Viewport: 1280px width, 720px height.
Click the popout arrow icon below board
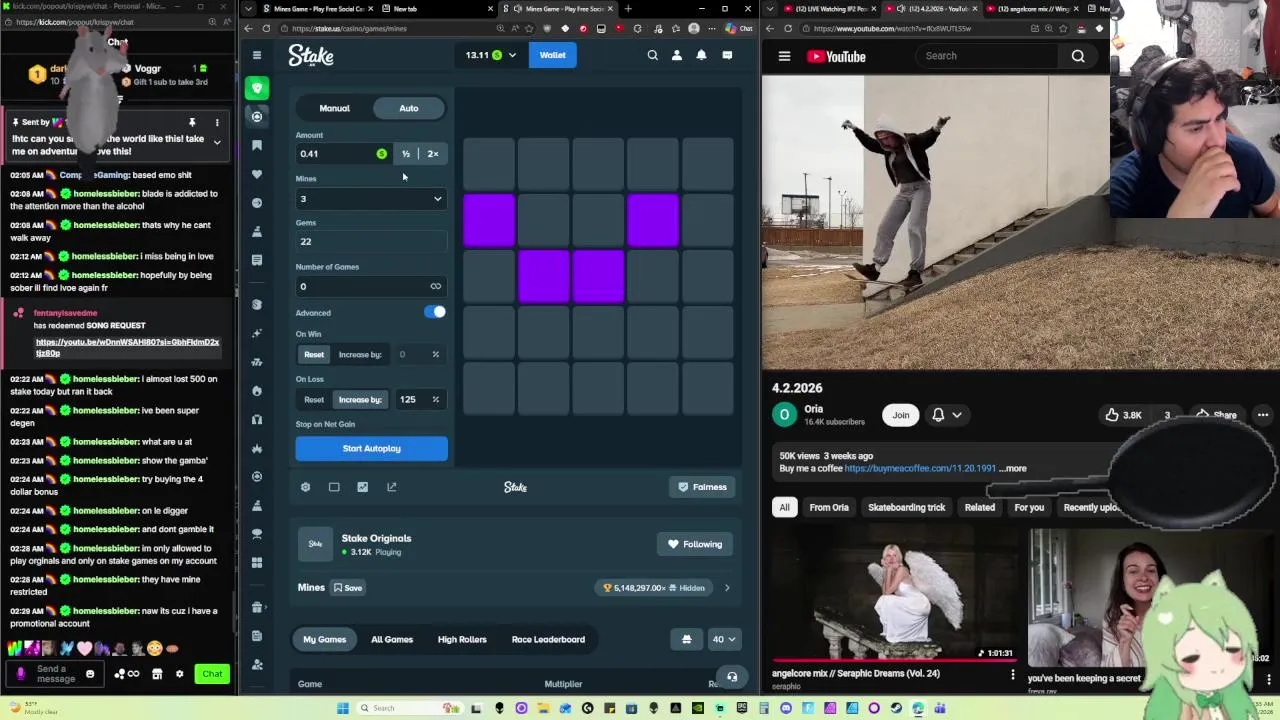pyautogui.click(x=392, y=487)
